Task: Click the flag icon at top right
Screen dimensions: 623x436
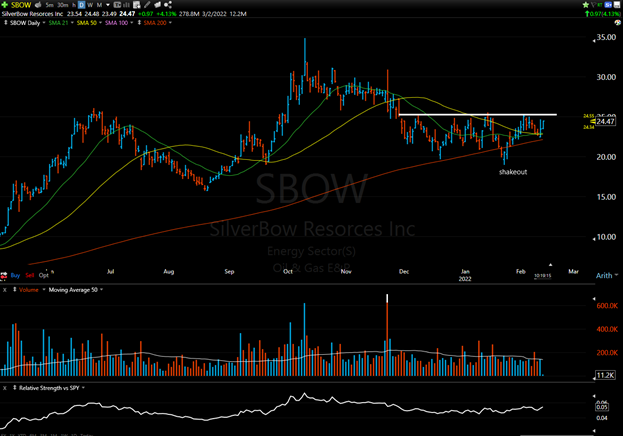Action: point(594,5)
